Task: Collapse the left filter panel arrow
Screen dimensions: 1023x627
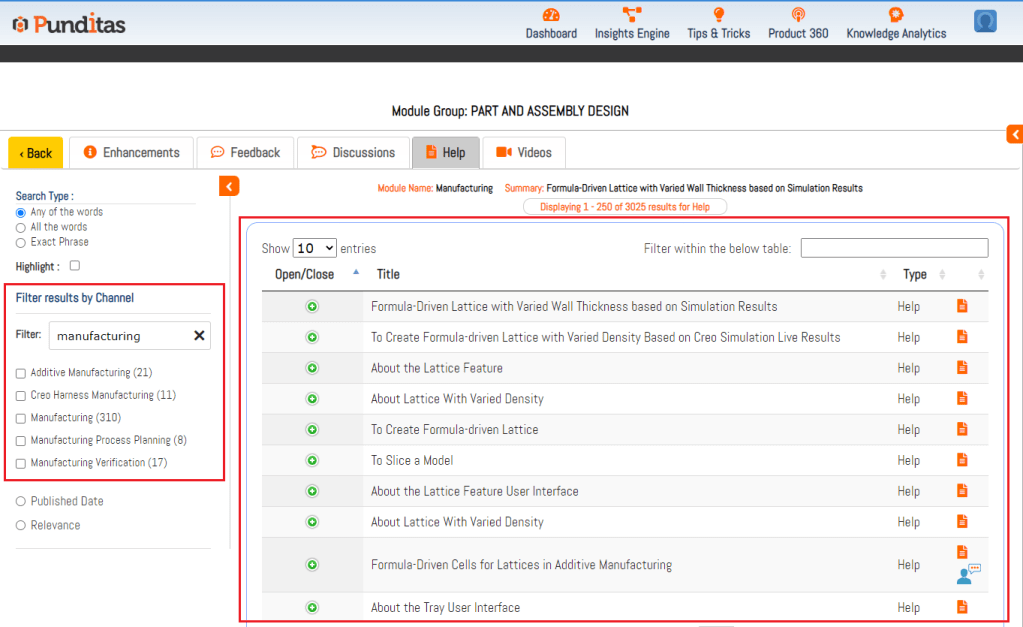Action: (x=228, y=186)
